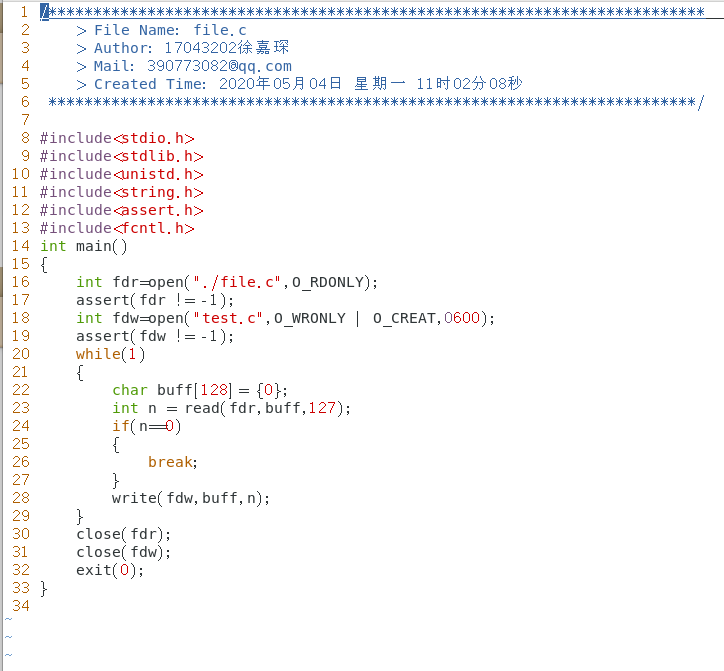The height and width of the screenshot is (671, 724).
Task: Click the 0600 permission value
Action: [462, 318]
